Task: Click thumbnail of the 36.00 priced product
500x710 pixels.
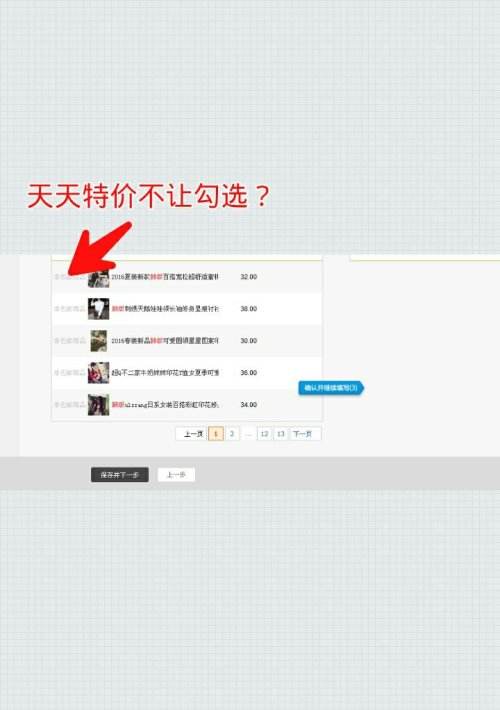Action: pos(99,373)
